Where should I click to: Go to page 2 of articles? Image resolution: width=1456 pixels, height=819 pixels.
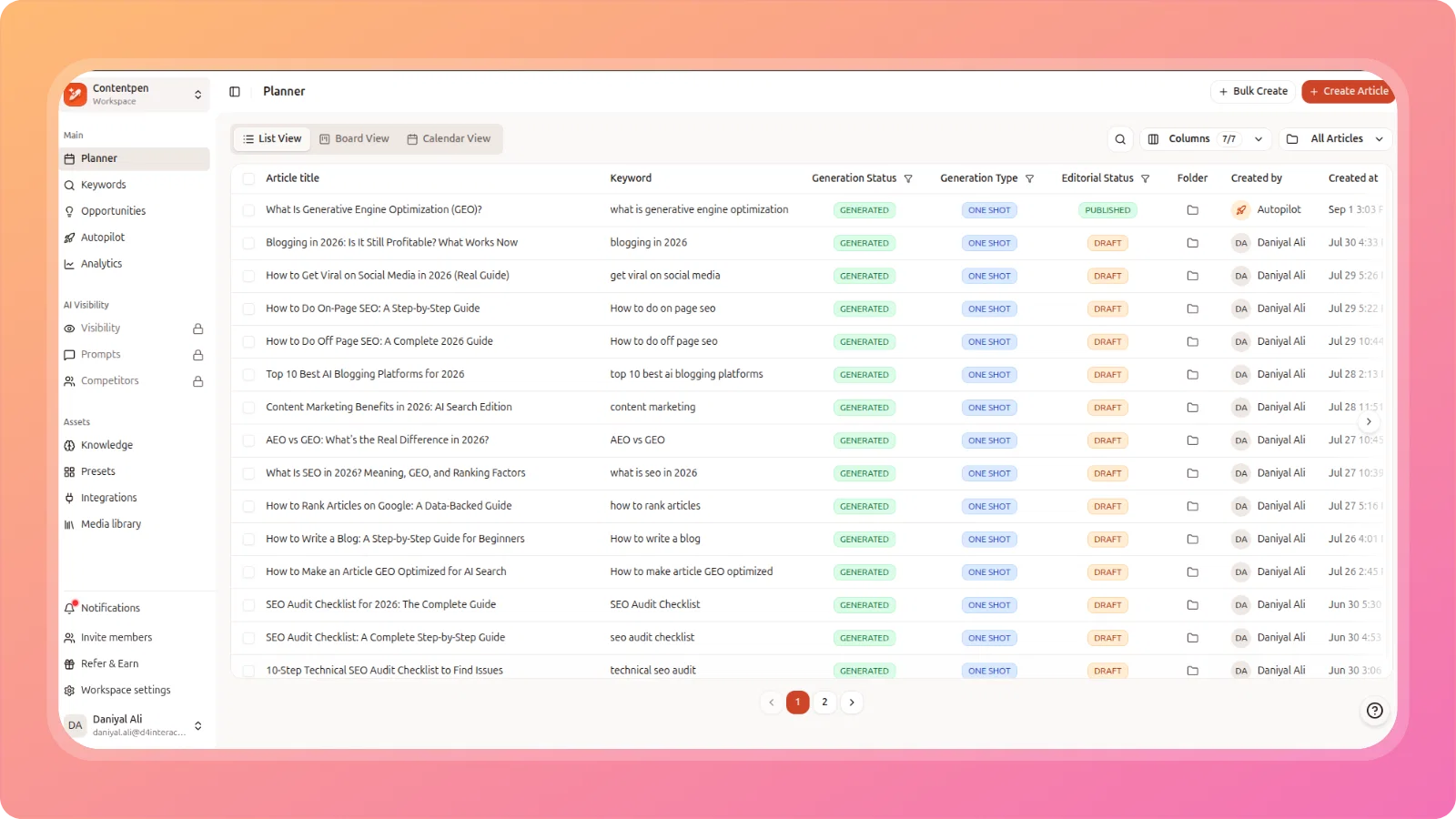click(x=824, y=703)
